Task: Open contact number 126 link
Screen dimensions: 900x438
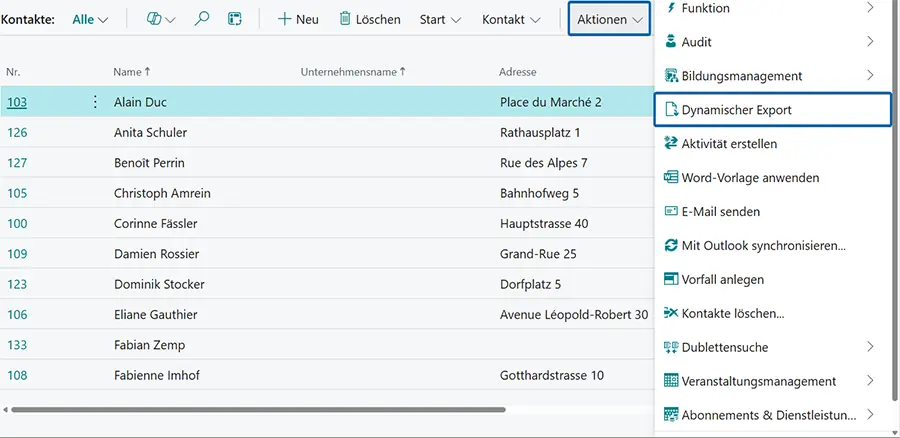Action: (x=17, y=133)
